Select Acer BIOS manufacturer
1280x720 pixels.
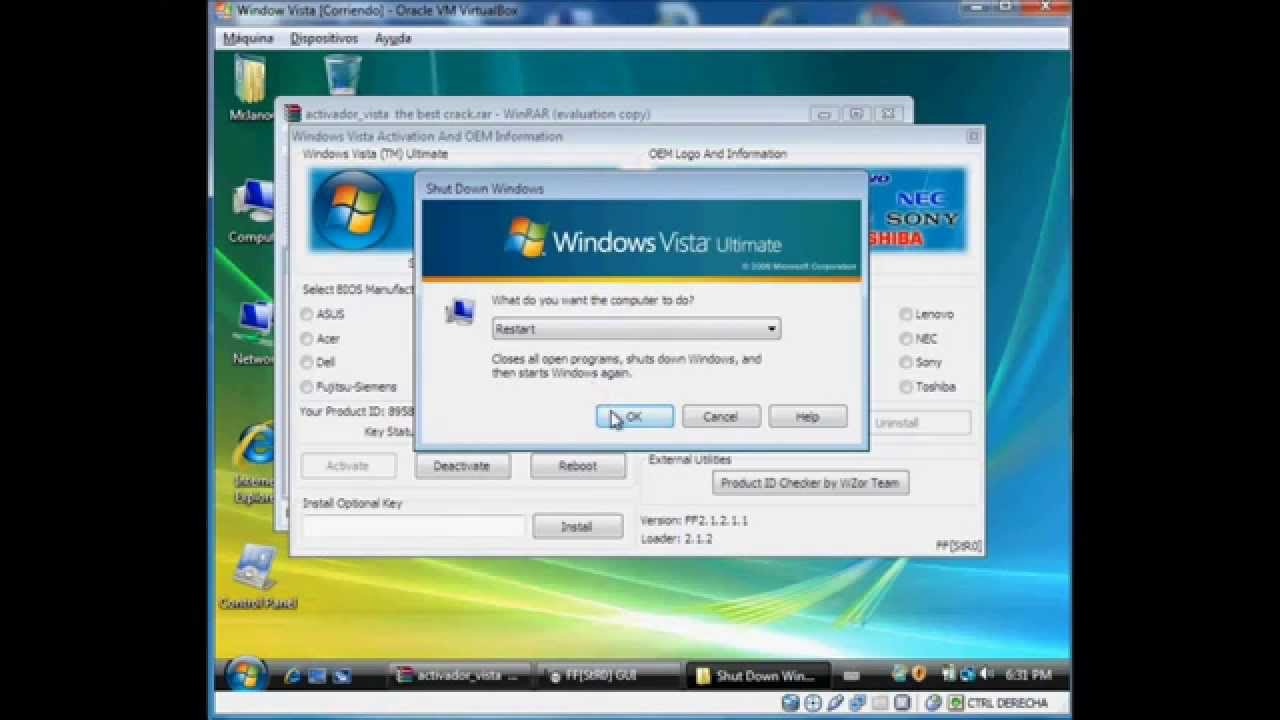click(321, 338)
